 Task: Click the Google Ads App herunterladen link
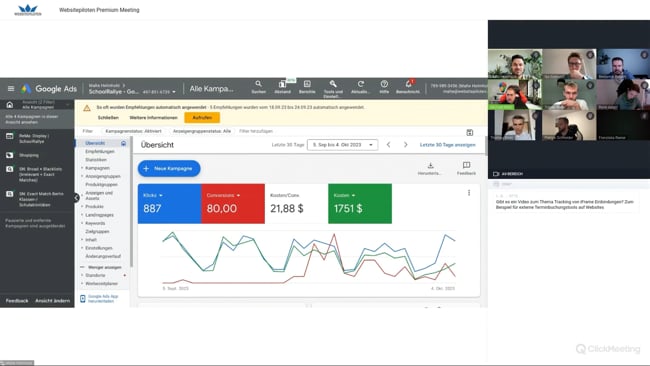103,298
